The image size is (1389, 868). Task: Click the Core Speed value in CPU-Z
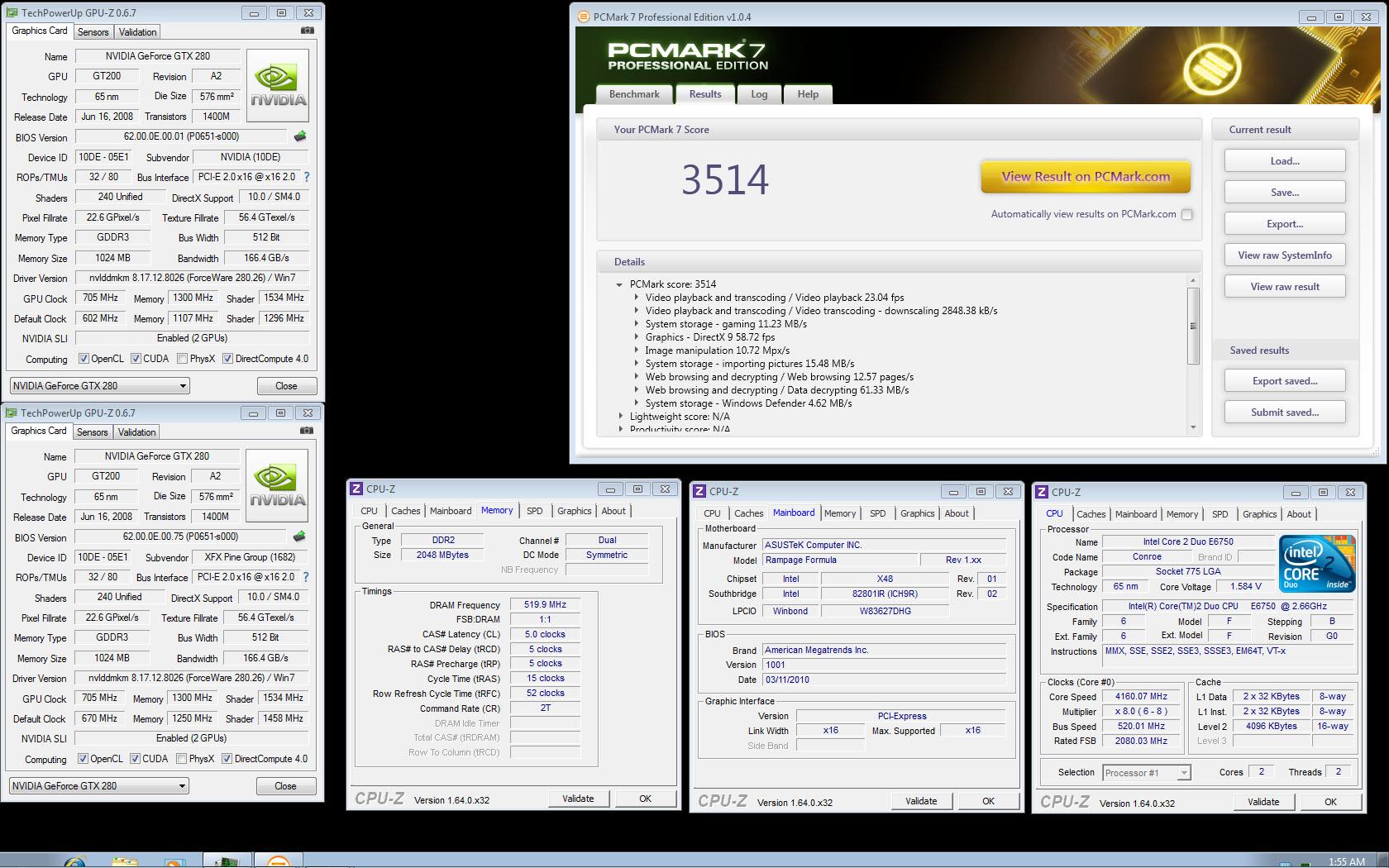coord(1141,696)
